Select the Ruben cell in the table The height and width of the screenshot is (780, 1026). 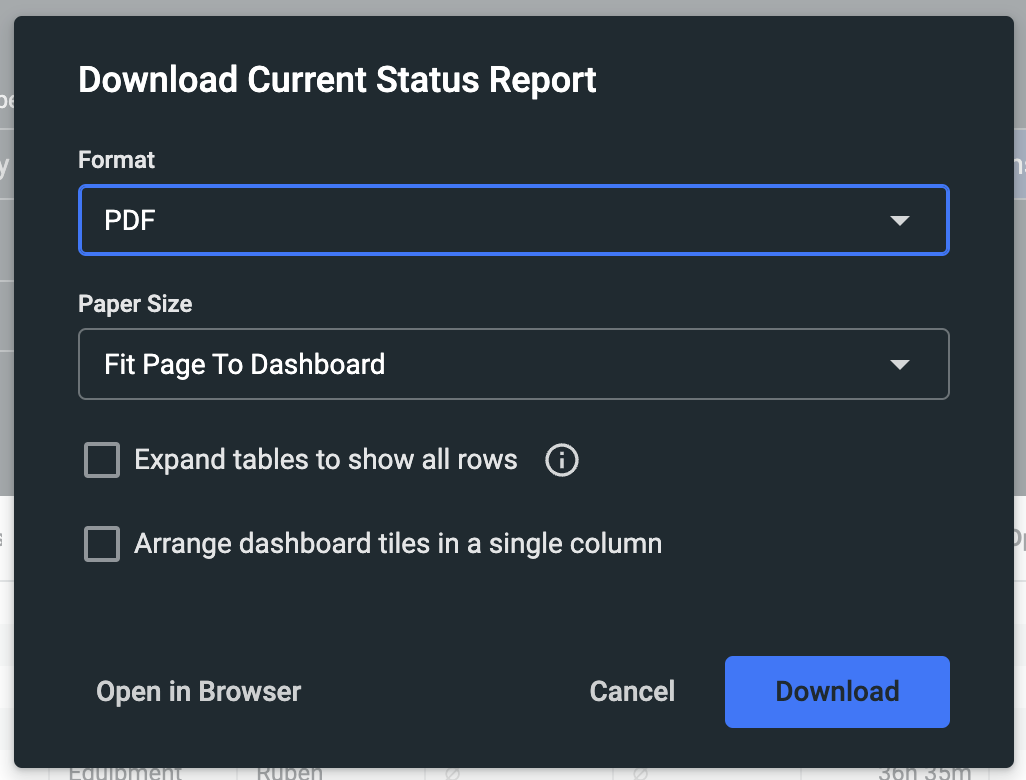[x=291, y=773]
